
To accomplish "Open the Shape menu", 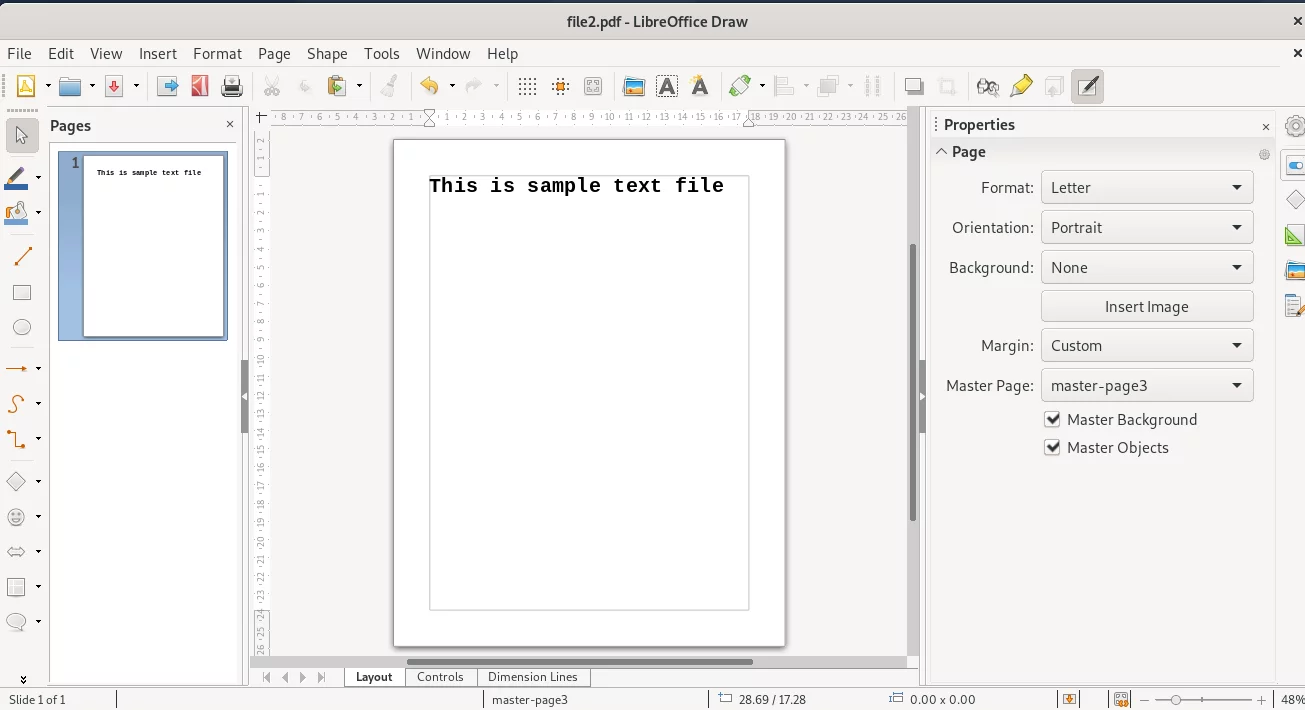I will coord(327,53).
